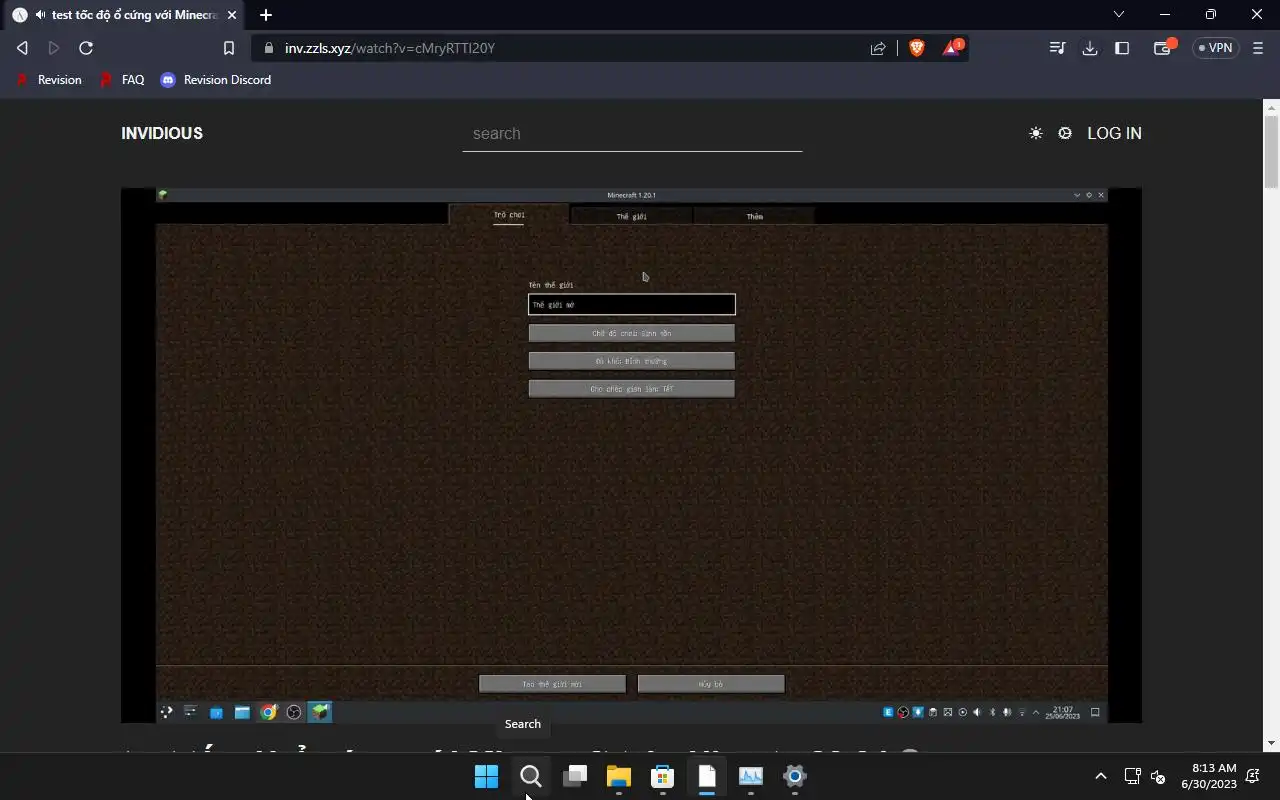Click the VPN button
The width and height of the screenshot is (1280, 800).
(1215, 48)
